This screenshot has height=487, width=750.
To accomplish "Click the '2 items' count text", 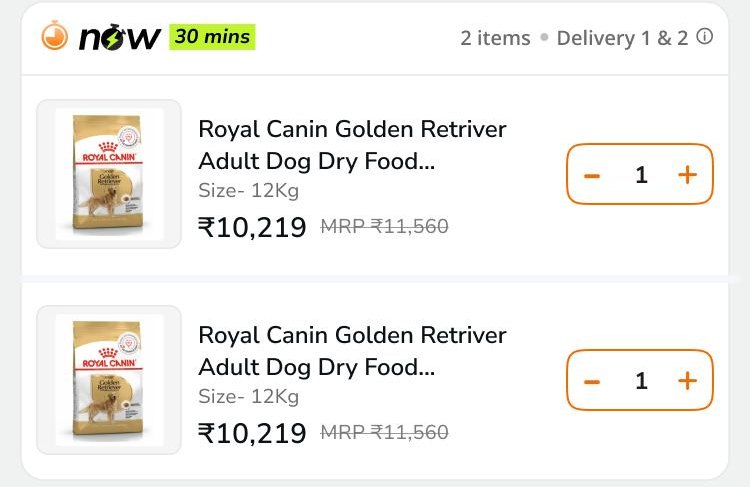I will (x=496, y=38).
